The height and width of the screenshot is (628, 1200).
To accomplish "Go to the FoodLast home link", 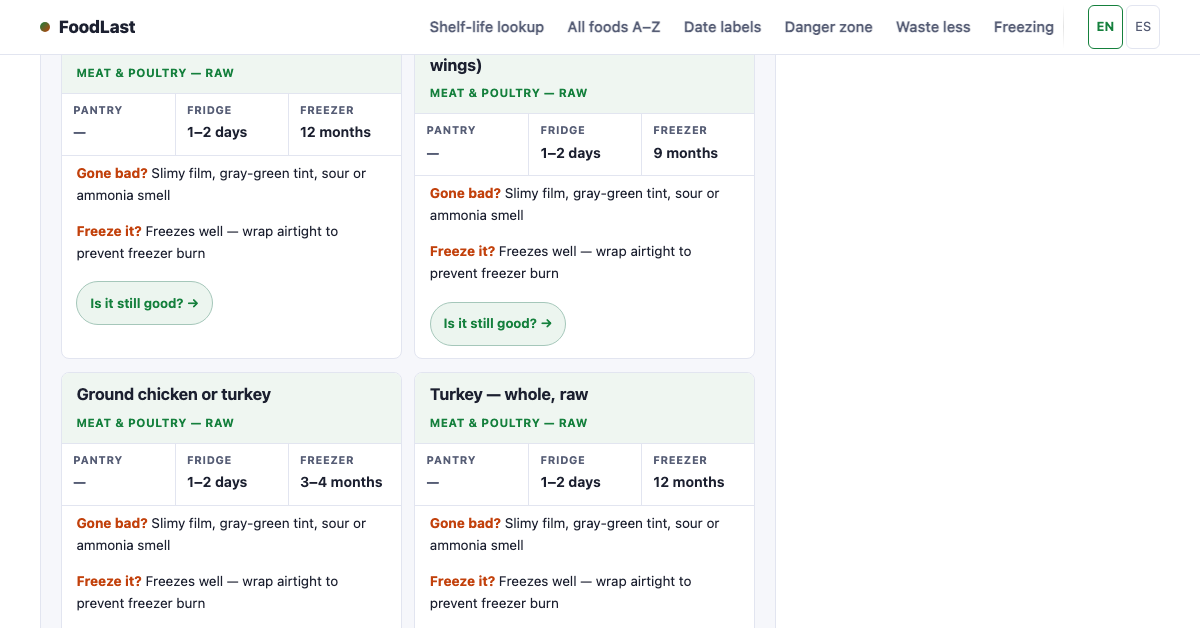I will [x=88, y=27].
